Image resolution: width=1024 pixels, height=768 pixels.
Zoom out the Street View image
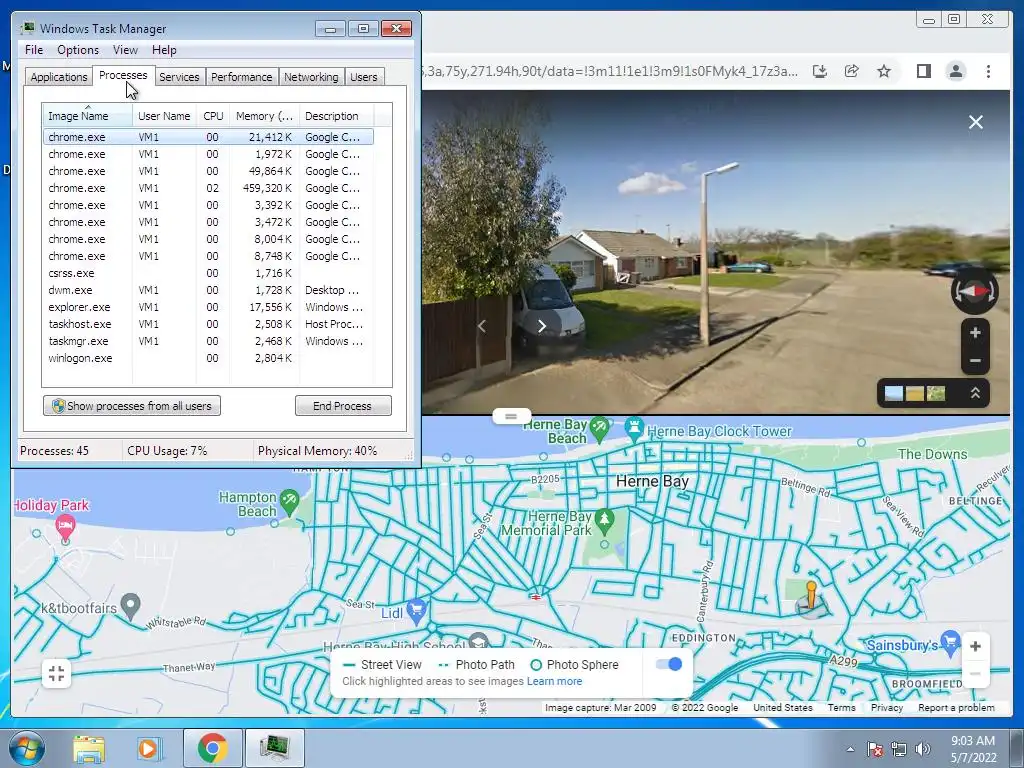tap(975, 360)
